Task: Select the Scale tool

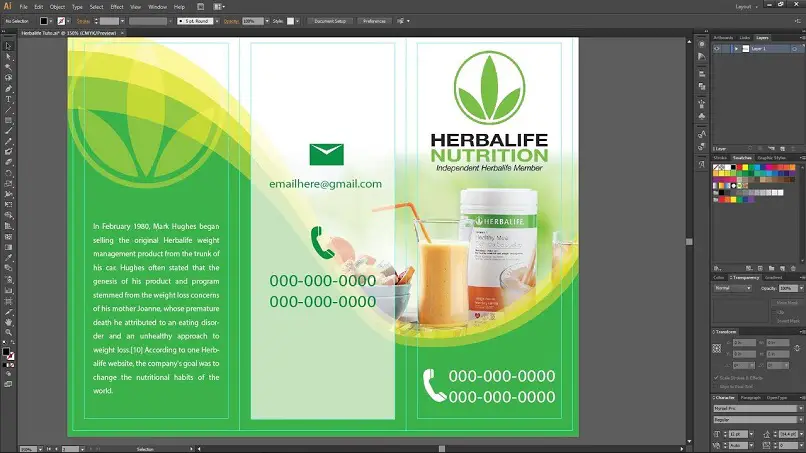Action: pyautogui.click(x=8, y=184)
